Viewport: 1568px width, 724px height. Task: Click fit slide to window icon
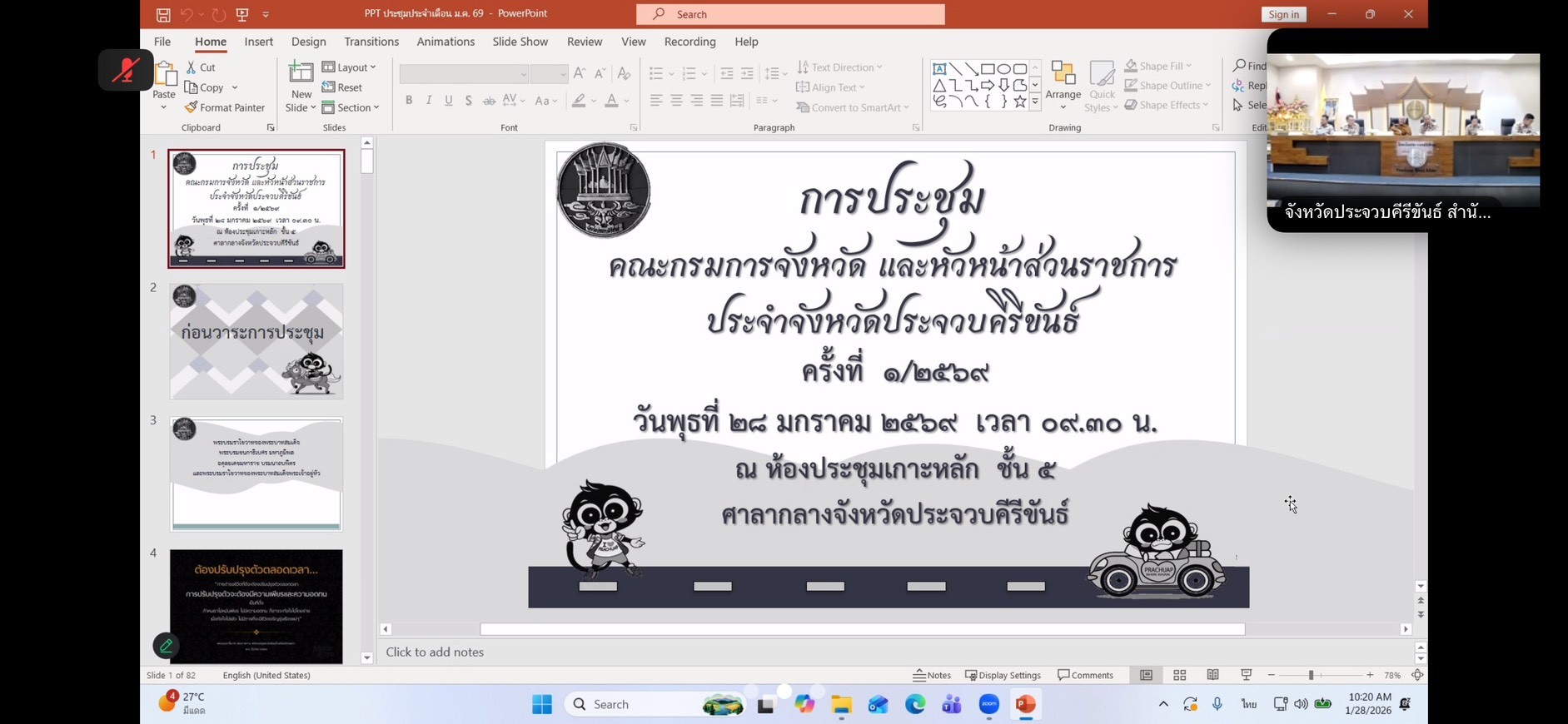[1417, 675]
